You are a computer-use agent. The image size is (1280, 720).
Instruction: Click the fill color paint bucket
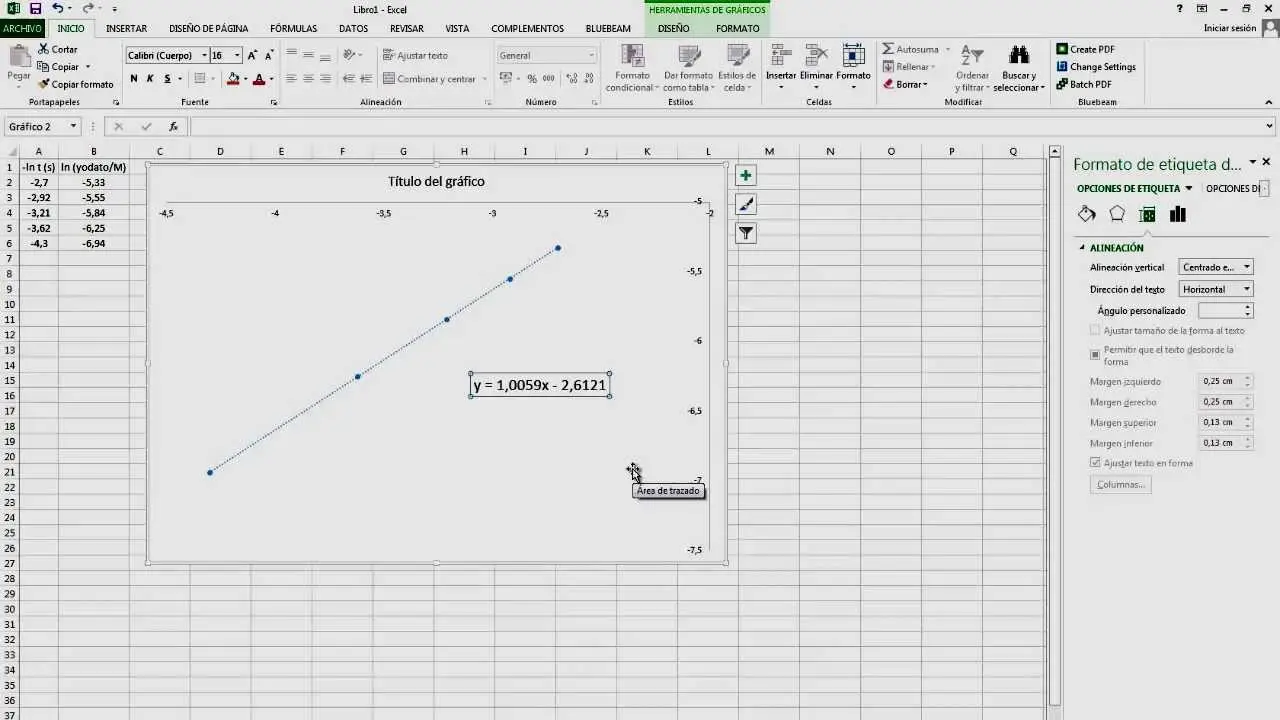233,79
